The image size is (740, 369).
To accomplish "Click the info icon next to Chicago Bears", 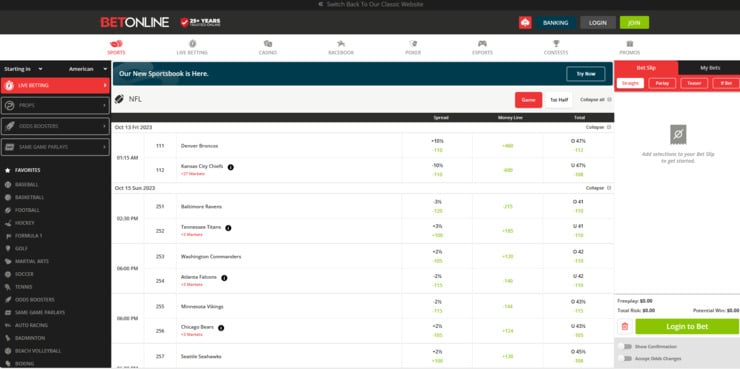I will coord(221,328).
